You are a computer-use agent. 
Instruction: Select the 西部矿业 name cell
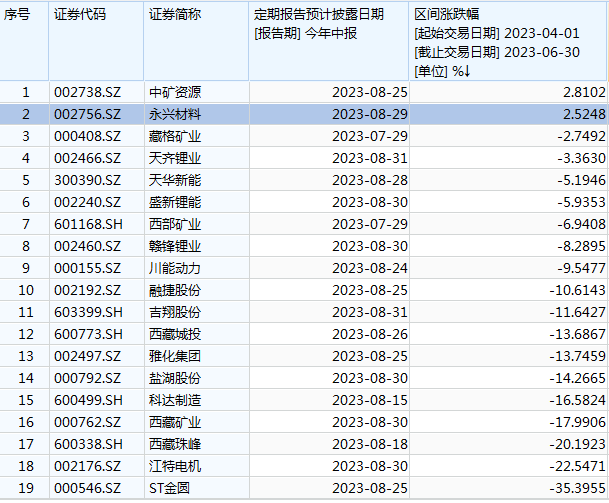pos(175,225)
